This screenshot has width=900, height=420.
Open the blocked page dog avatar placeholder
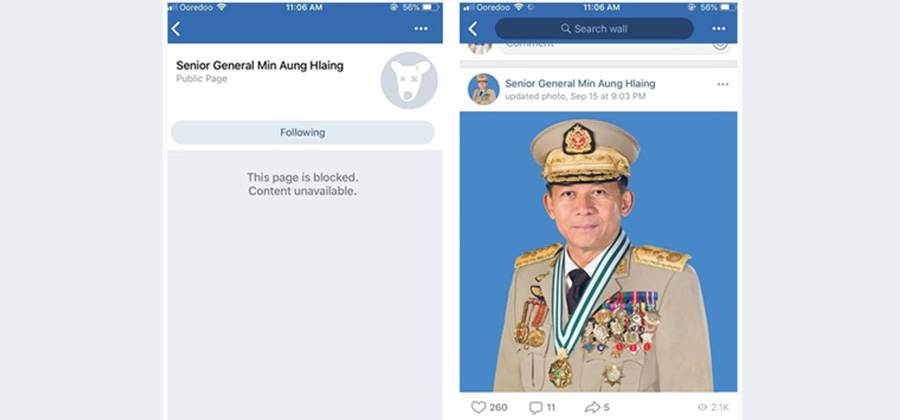tap(409, 80)
